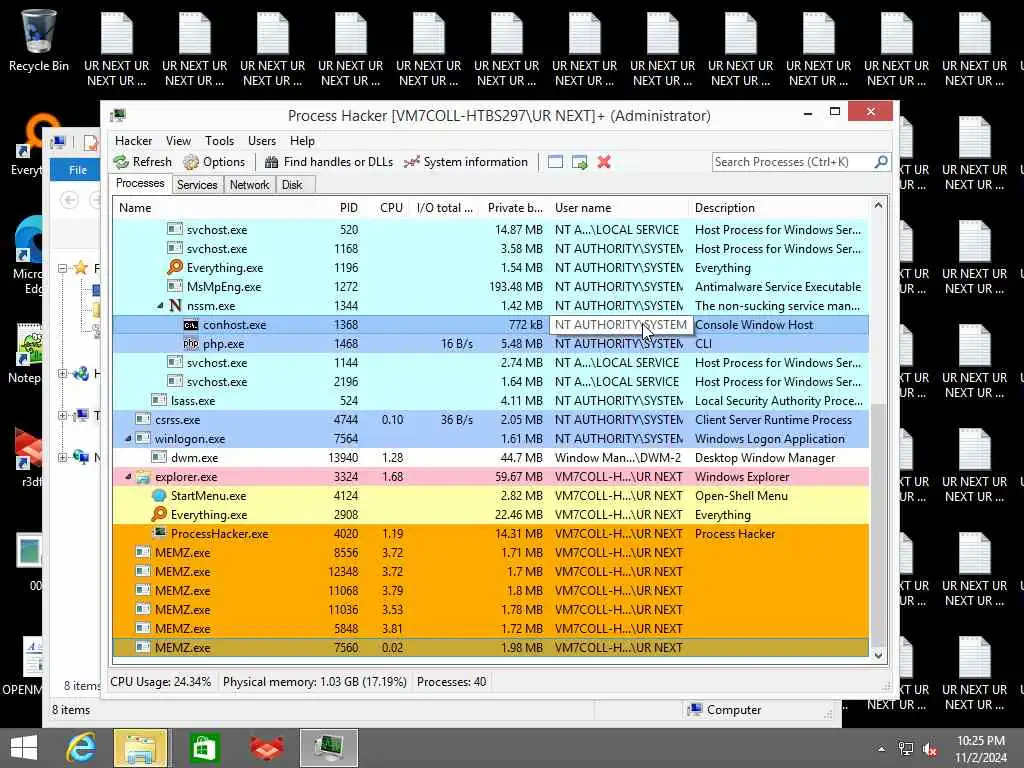
Task: Open the Users menu
Action: tap(262, 140)
